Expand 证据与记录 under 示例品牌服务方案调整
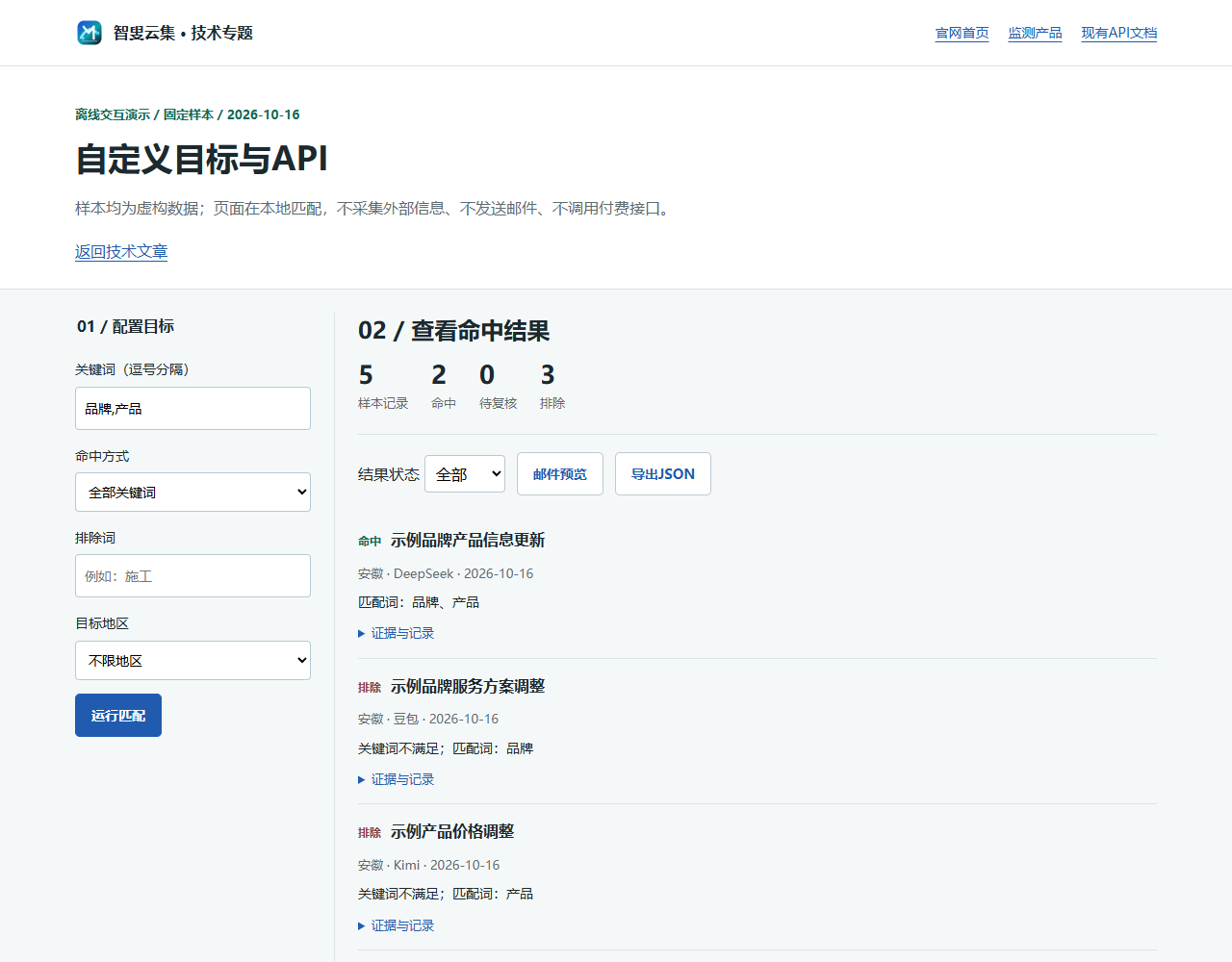This screenshot has height=962, width=1232. (x=396, y=779)
